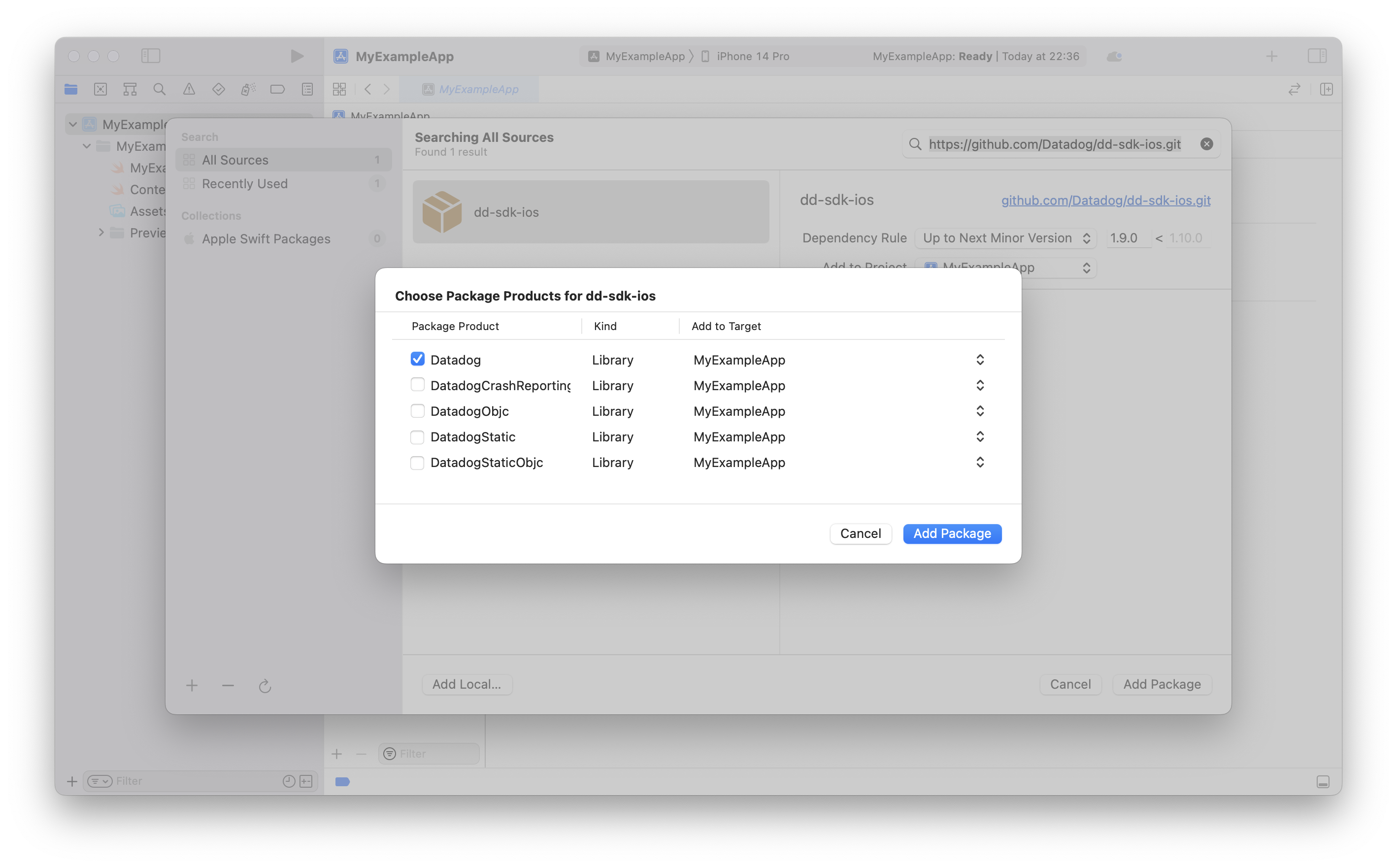Toggle the navigator sidebar in Xcode toolbar
The image size is (1397, 868).
pyautogui.click(x=151, y=56)
